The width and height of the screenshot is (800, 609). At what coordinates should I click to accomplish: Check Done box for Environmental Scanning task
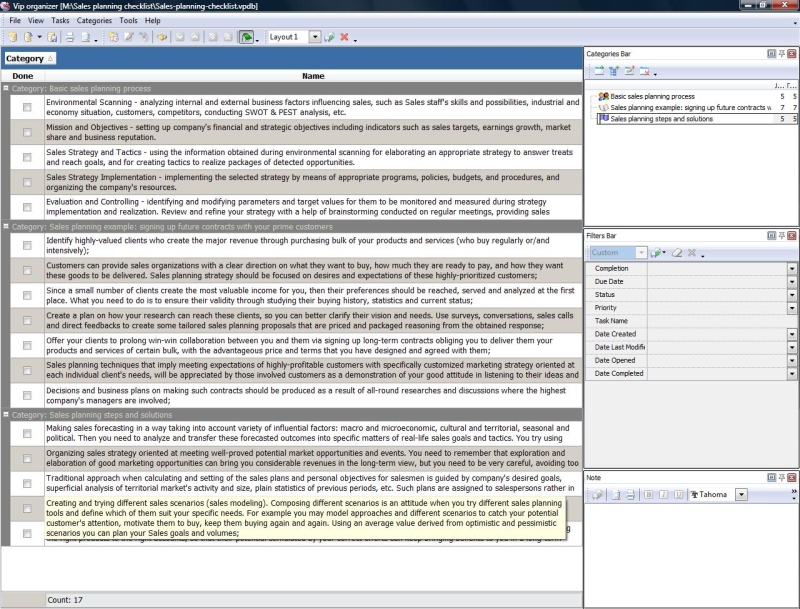(x=27, y=106)
